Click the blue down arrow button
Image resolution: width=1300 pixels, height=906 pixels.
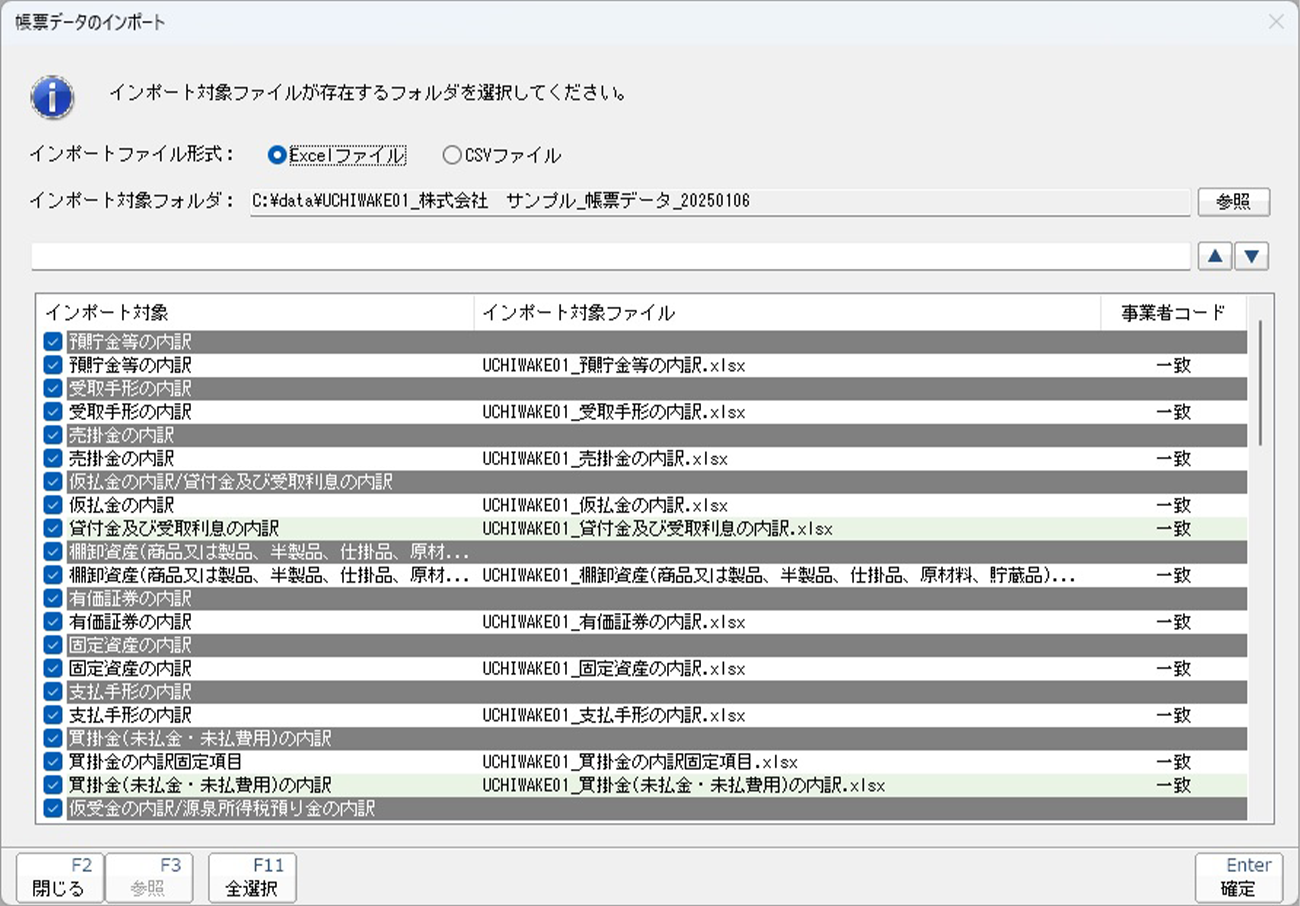tap(1252, 256)
